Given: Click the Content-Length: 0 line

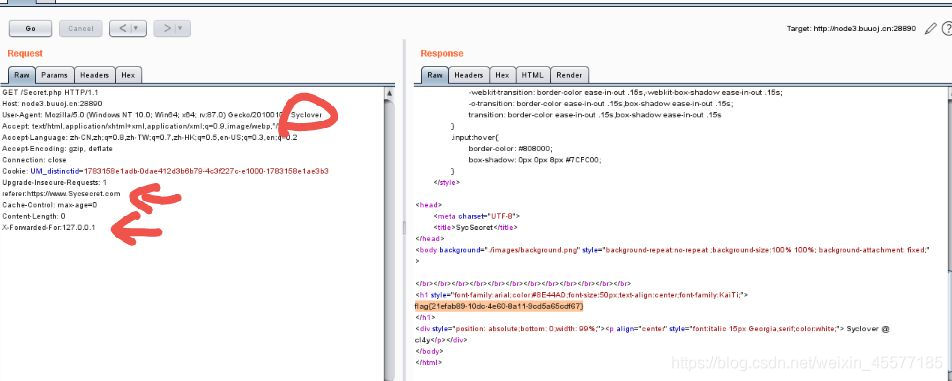Looking at the screenshot, I should (x=34, y=216).
